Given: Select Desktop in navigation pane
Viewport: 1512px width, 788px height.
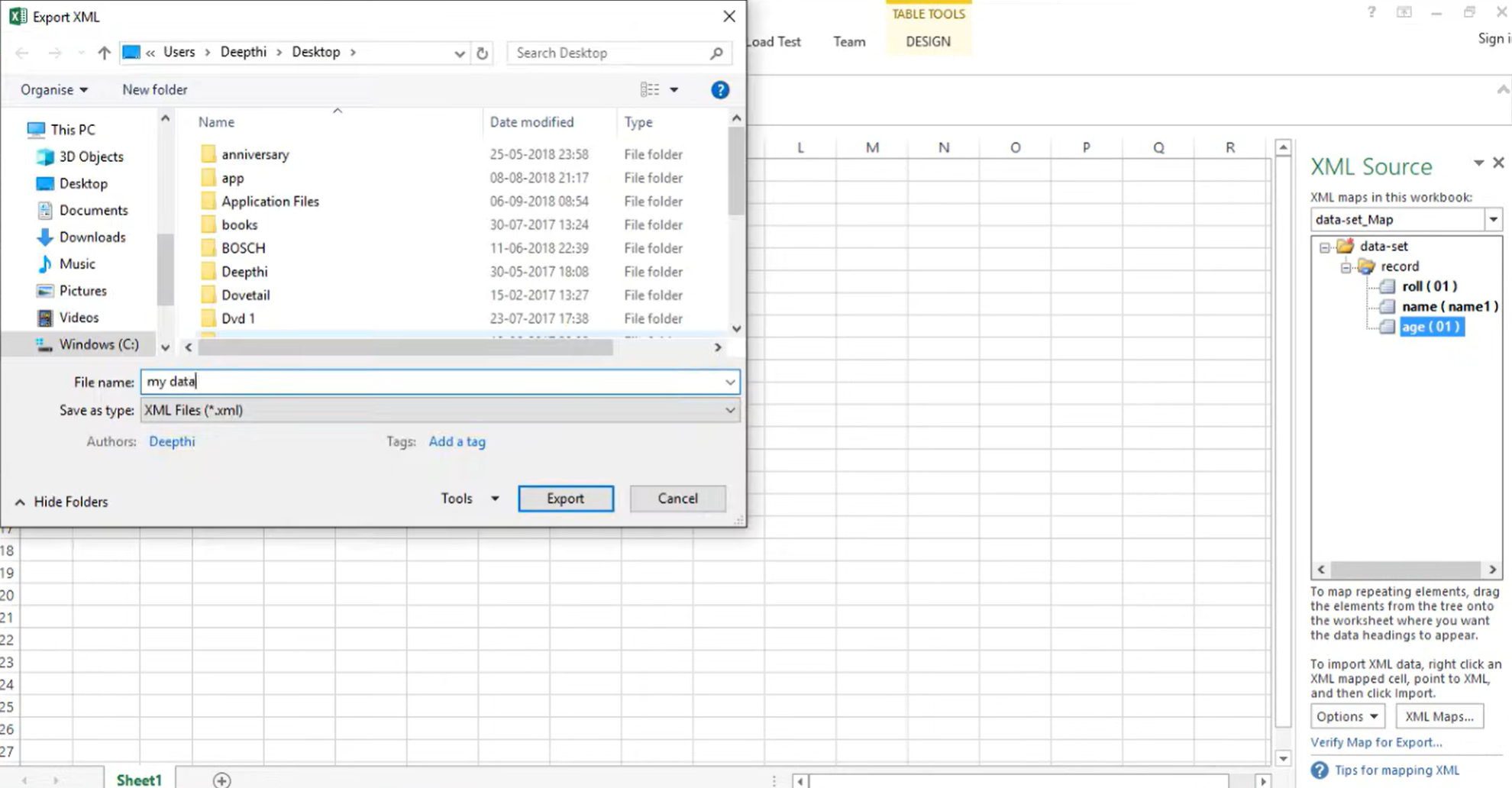Looking at the screenshot, I should [83, 183].
